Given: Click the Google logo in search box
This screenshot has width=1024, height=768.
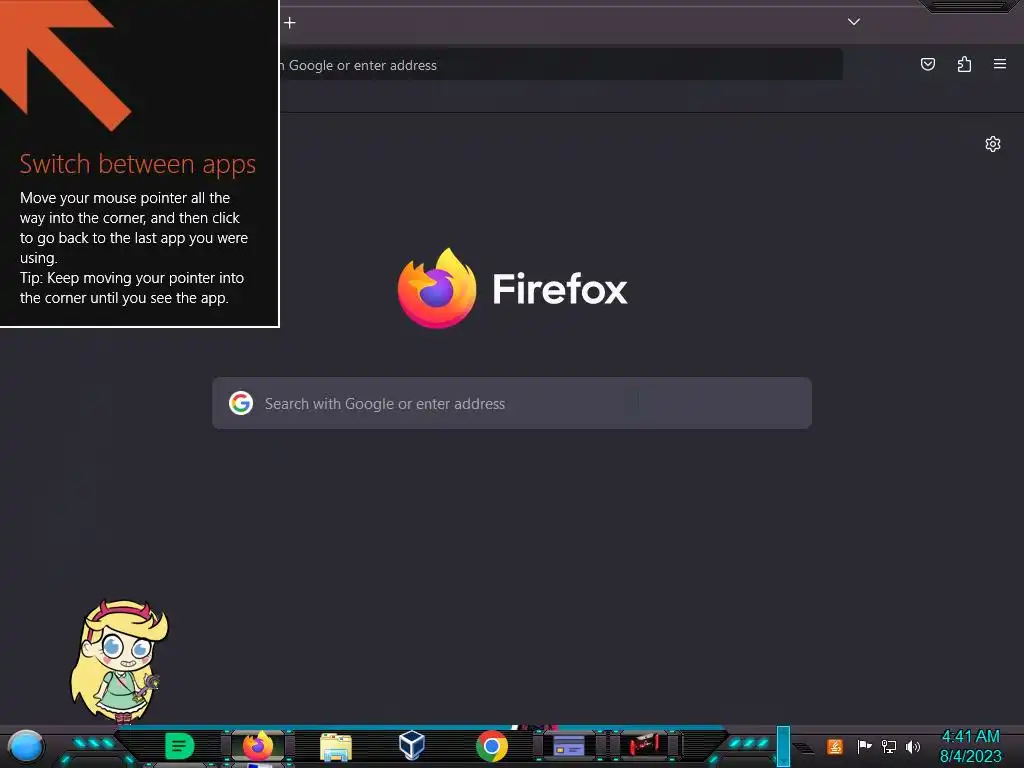Looking at the screenshot, I should (241, 403).
